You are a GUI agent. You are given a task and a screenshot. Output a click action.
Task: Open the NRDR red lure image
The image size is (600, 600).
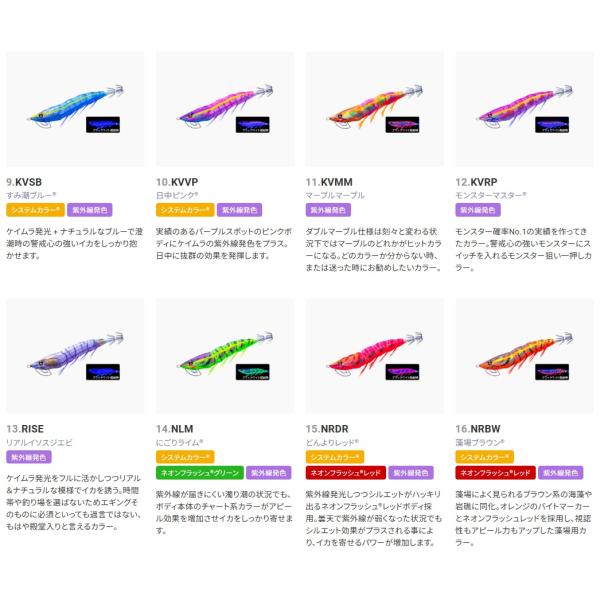[x=375, y=356]
